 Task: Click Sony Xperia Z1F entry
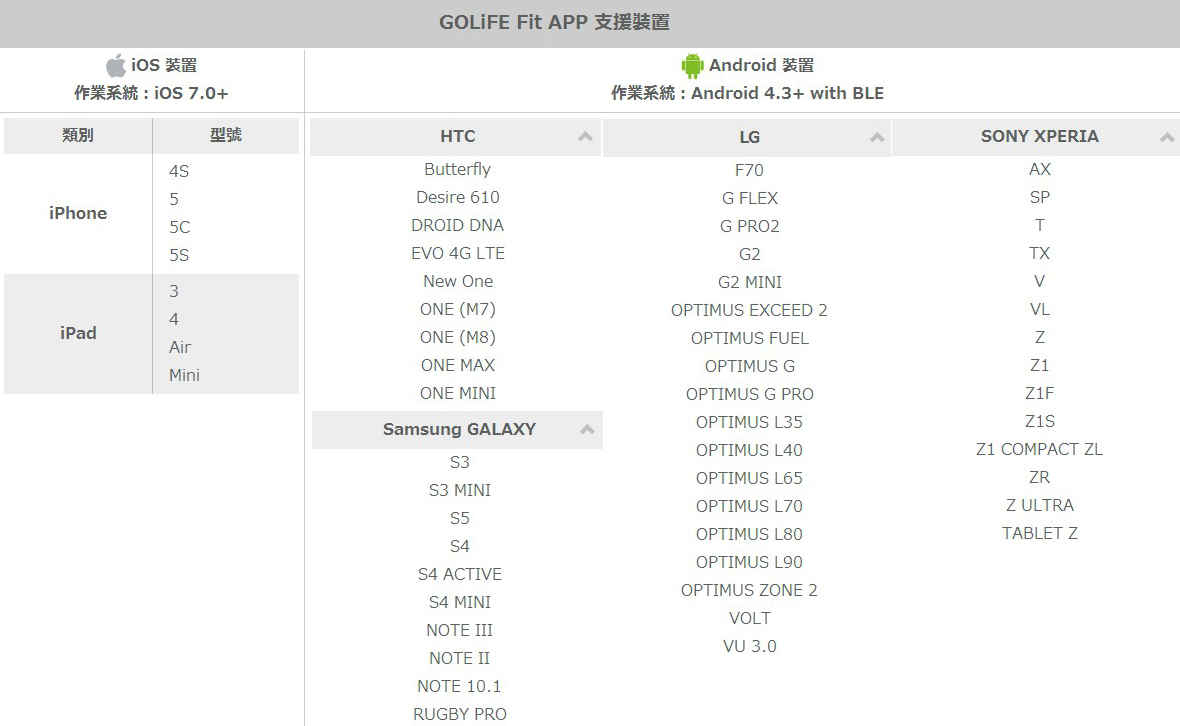pos(1039,393)
